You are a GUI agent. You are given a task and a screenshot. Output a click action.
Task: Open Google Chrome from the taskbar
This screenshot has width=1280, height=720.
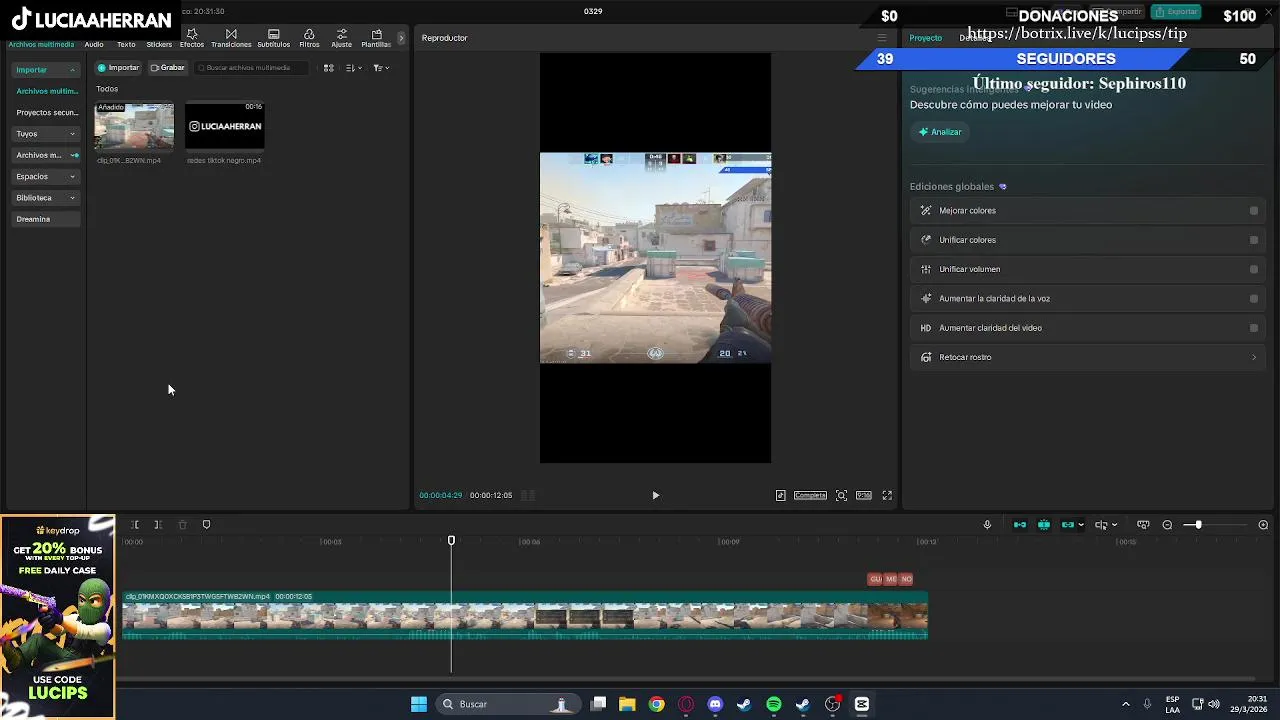coord(656,704)
